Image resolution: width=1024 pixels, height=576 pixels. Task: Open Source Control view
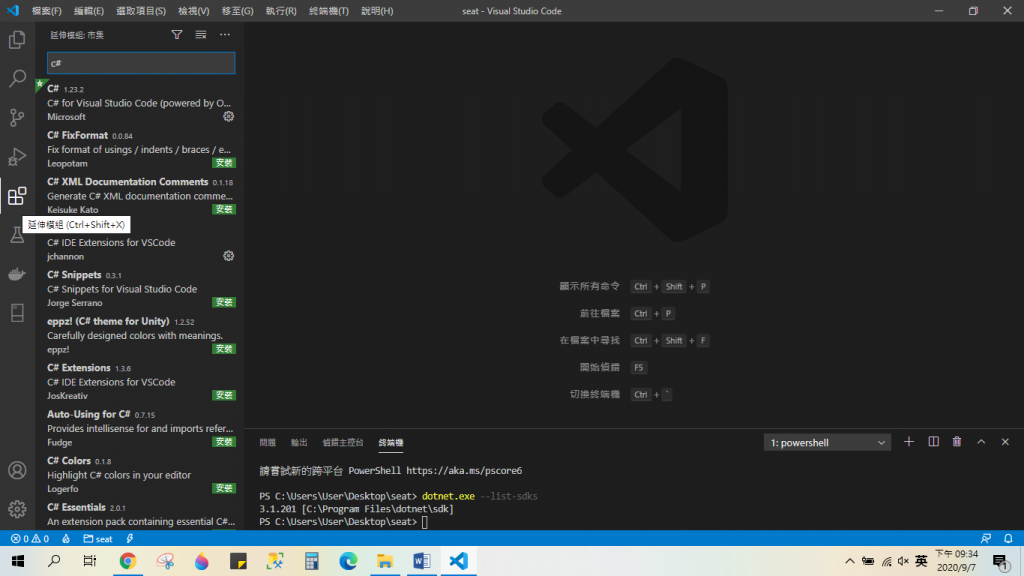(x=17, y=118)
